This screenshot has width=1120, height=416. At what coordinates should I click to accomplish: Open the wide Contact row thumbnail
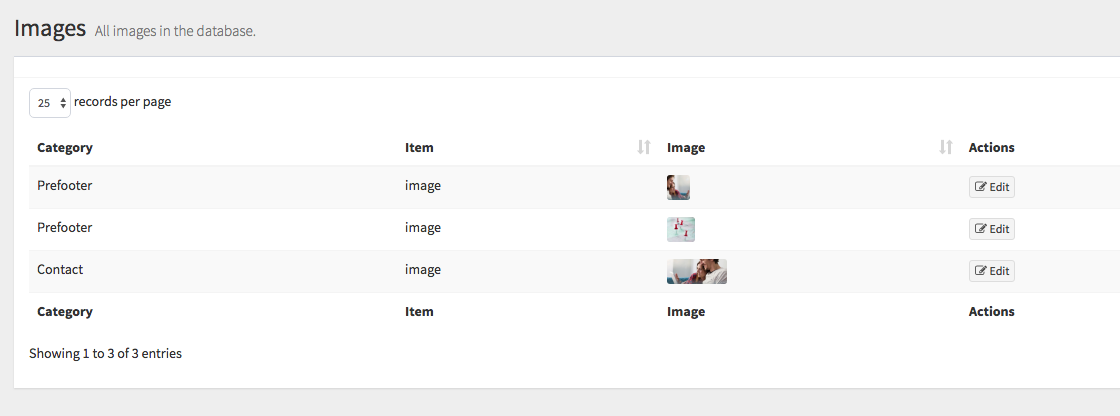point(697,271)
